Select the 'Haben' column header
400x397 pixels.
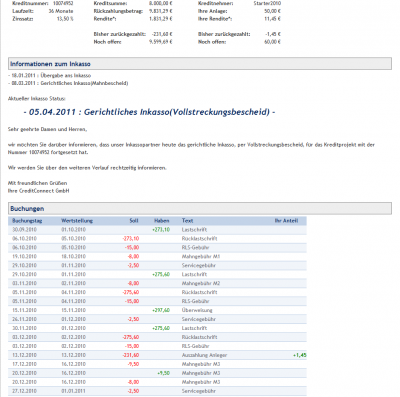(x=162, y=221)
